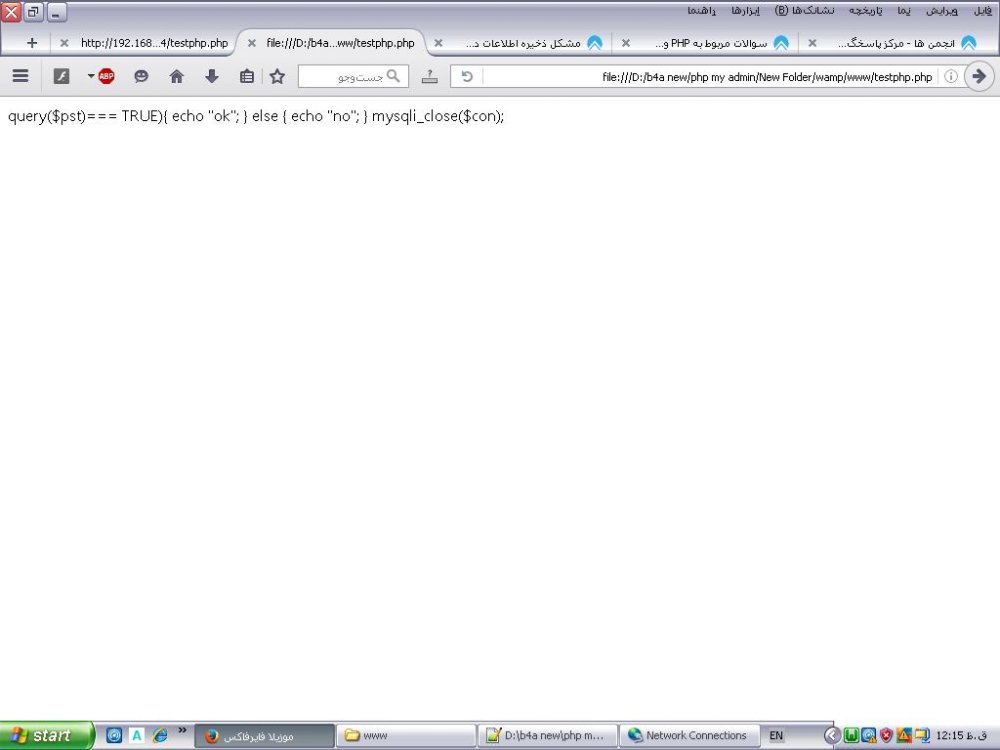The width and height of the screenshot is (1000, 750).
Task: Click the smiley face toolbar icon
Action: tap(141, 76)
